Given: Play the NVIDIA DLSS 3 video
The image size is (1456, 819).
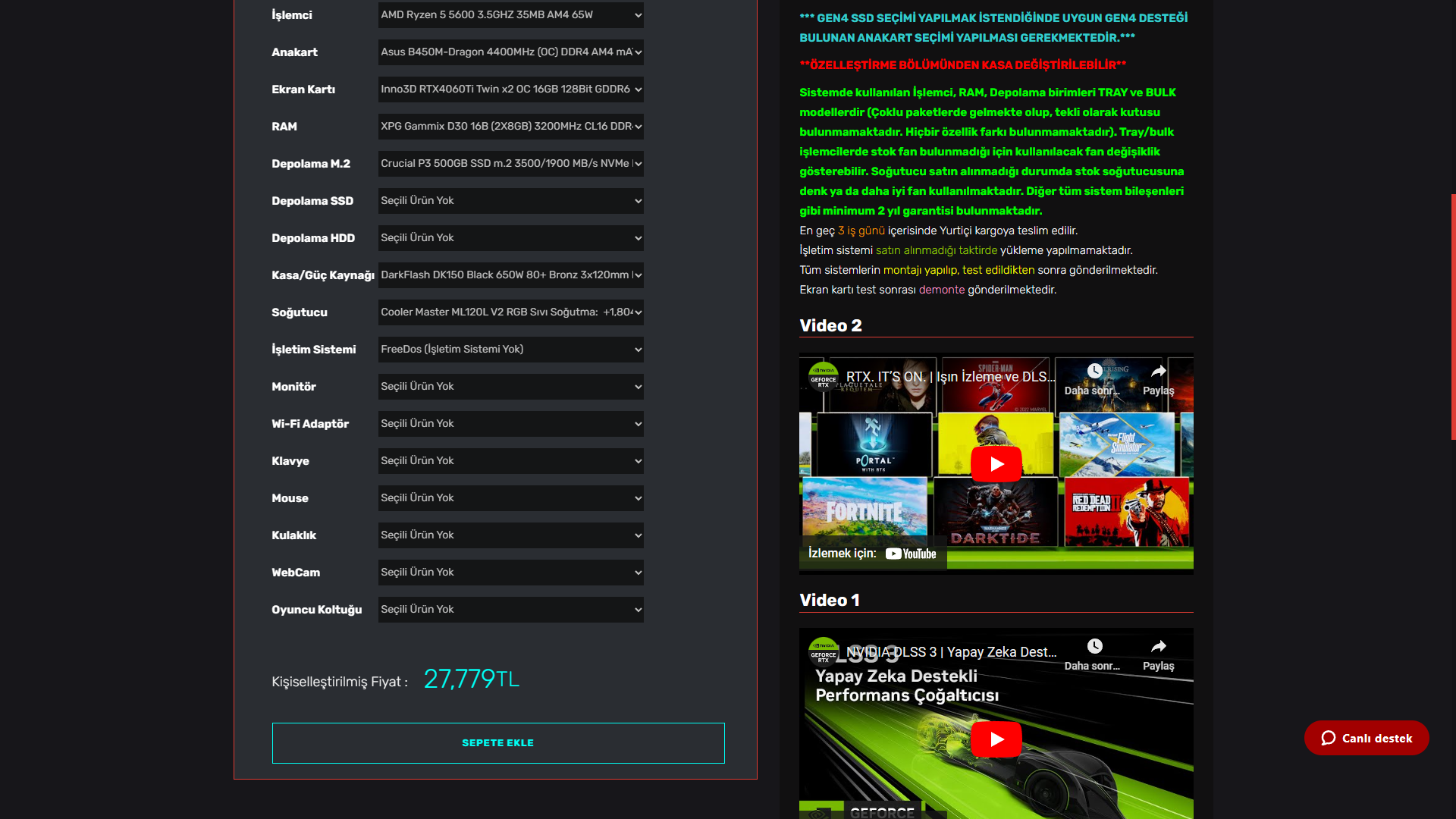Looking at the screenshot, I should pyautogui.click(x=996, y=739).
